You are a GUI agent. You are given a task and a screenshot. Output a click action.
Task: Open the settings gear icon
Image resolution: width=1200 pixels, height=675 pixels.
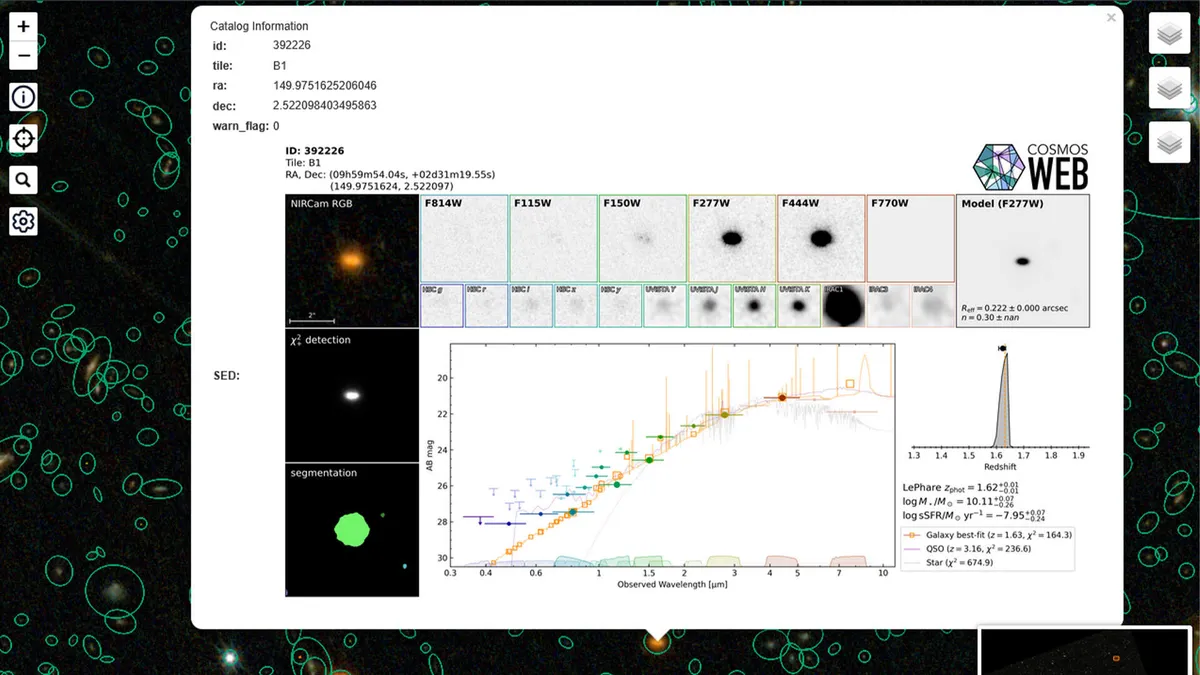point(24,221)
